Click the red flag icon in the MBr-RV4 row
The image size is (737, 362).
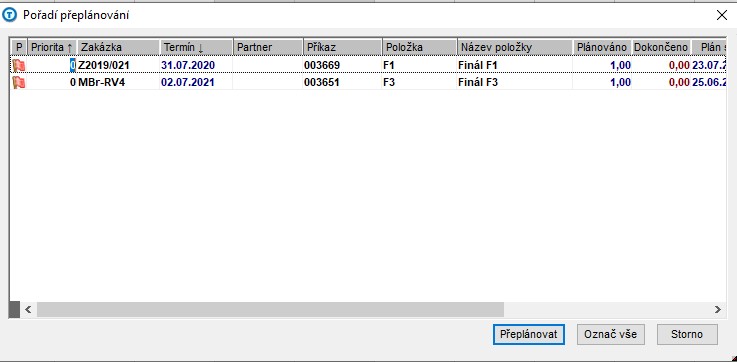click(x=19, y=83)
